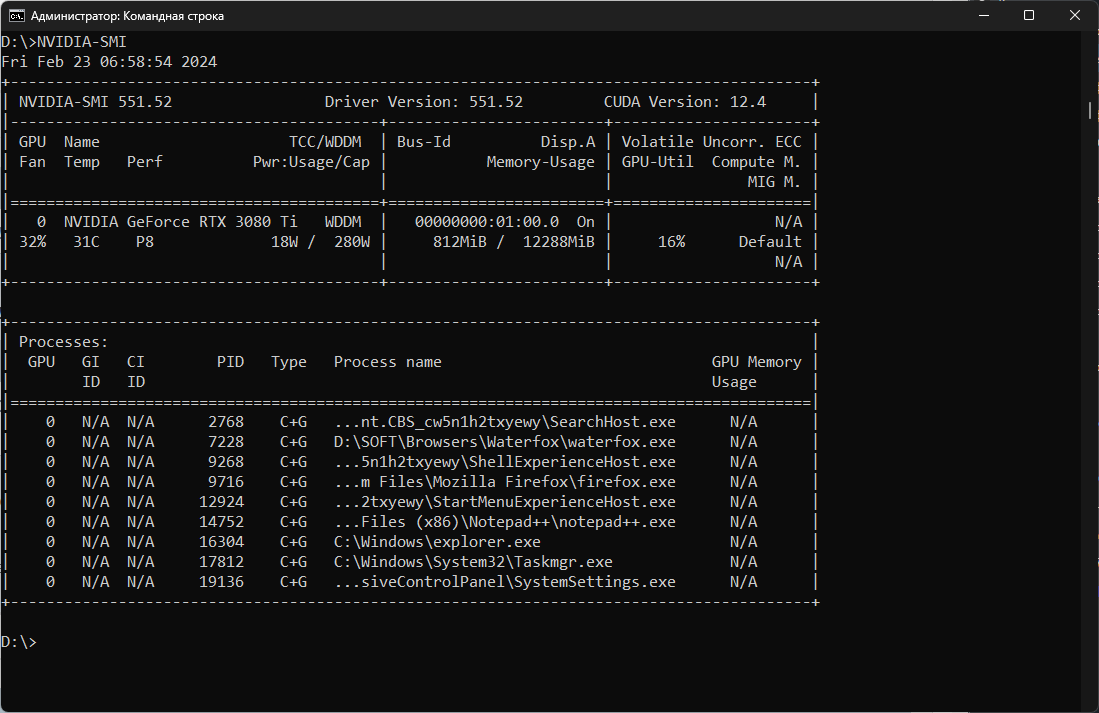The image size is (1099, 713).
Task: Close the Command Prompt window
Action: tap(1075, 16)
